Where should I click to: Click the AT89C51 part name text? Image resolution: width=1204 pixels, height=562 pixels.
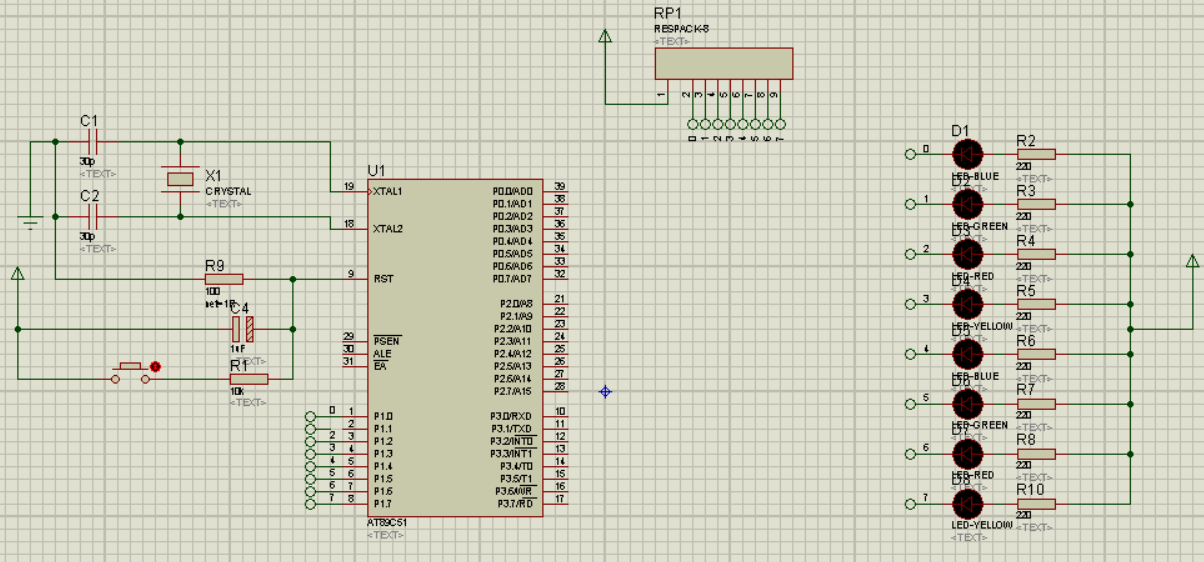pyautogui.click(x=387, y=523)
